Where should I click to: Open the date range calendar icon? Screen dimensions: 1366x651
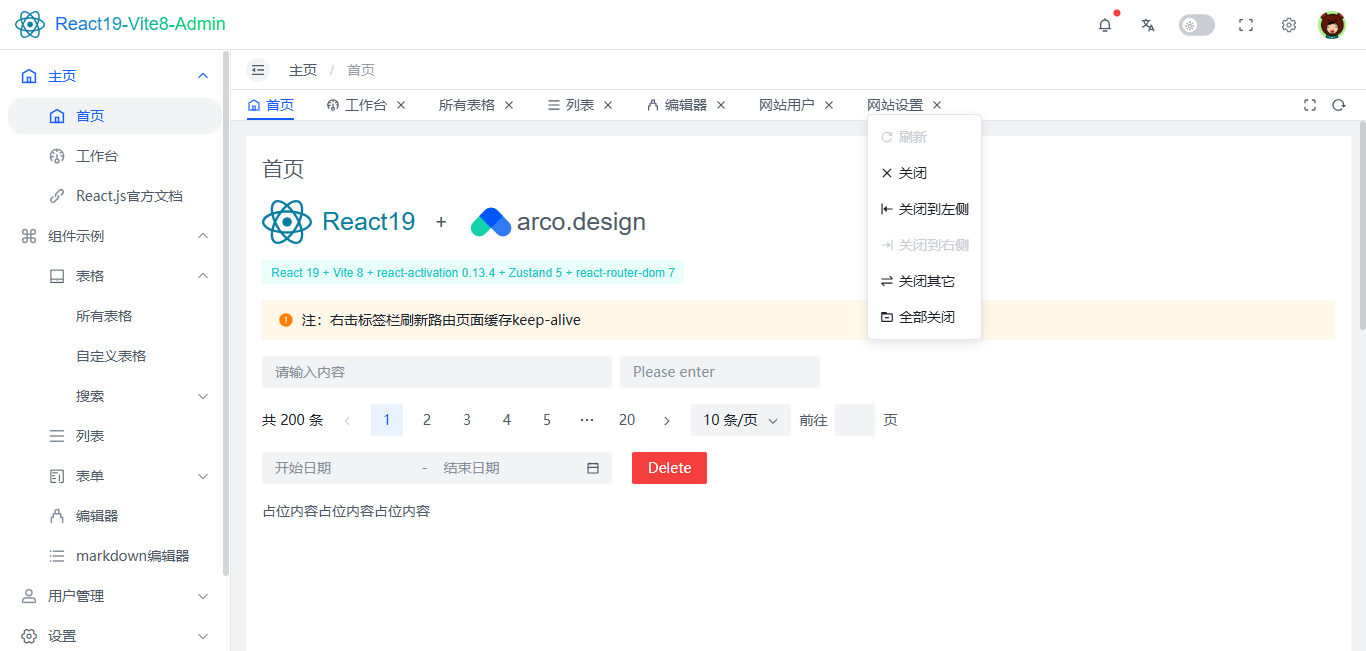coord(593,468)
